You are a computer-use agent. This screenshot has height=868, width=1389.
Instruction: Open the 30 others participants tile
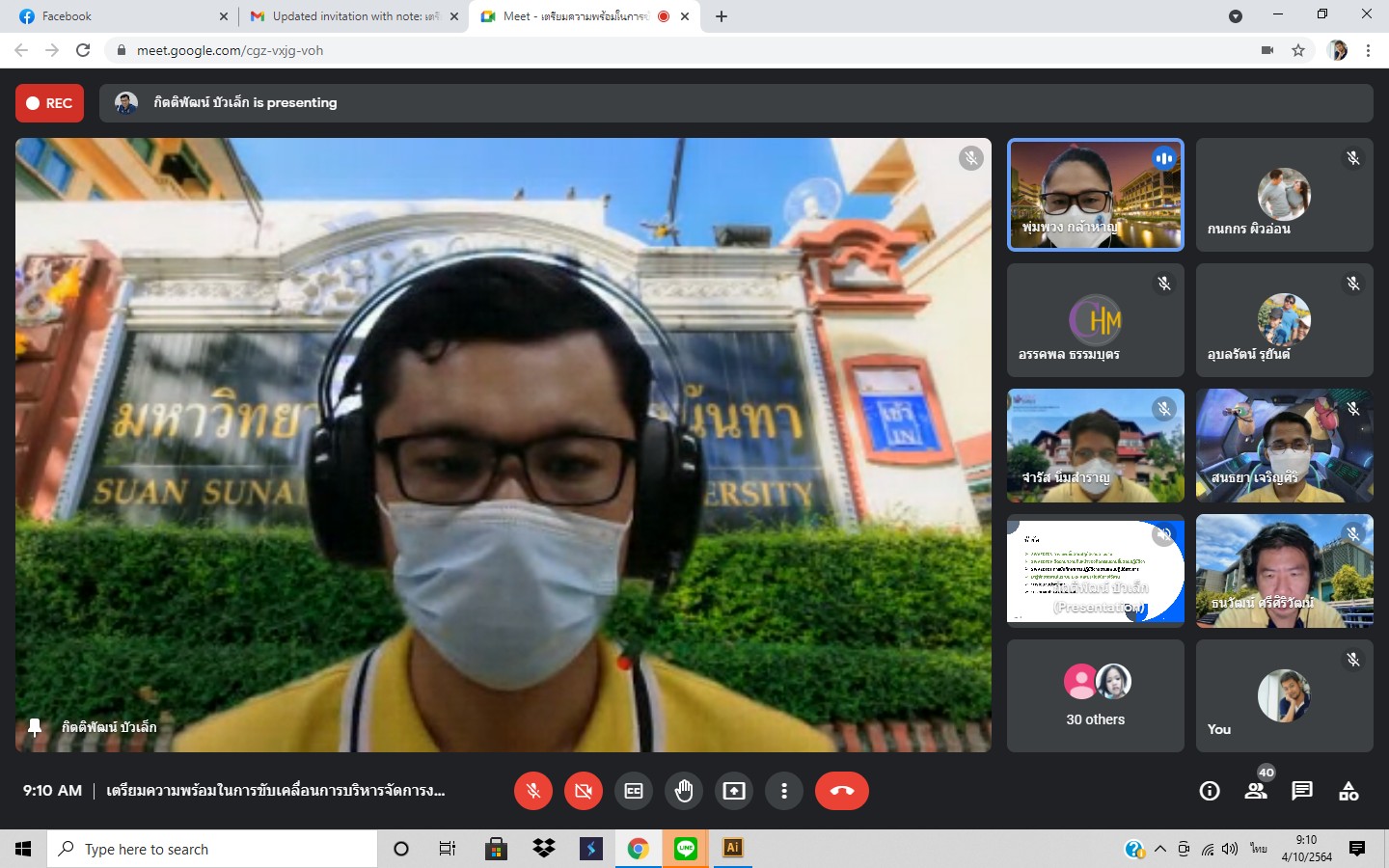(1095, 695)
